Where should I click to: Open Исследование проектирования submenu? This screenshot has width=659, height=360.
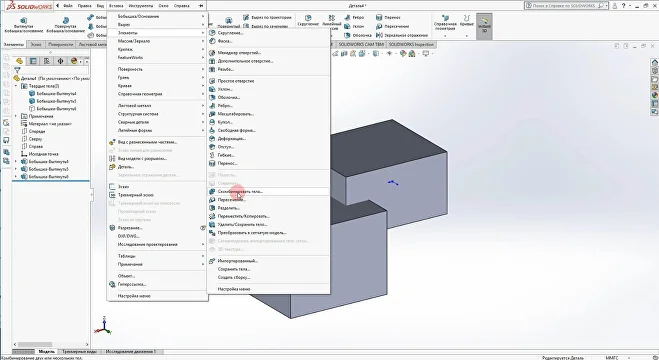[x=157, y=244]
